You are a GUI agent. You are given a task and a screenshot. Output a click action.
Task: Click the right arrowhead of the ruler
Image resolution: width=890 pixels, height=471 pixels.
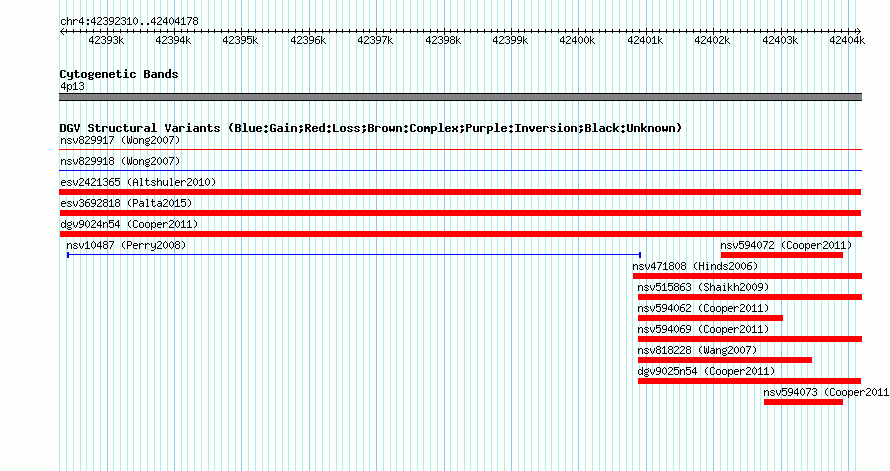coord(859,32)
